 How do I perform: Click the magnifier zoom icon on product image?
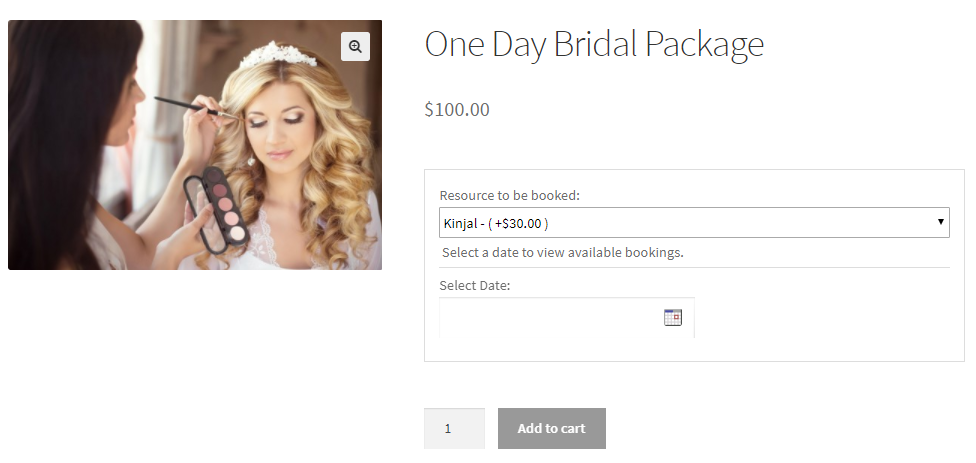click(x=355, y=46)
